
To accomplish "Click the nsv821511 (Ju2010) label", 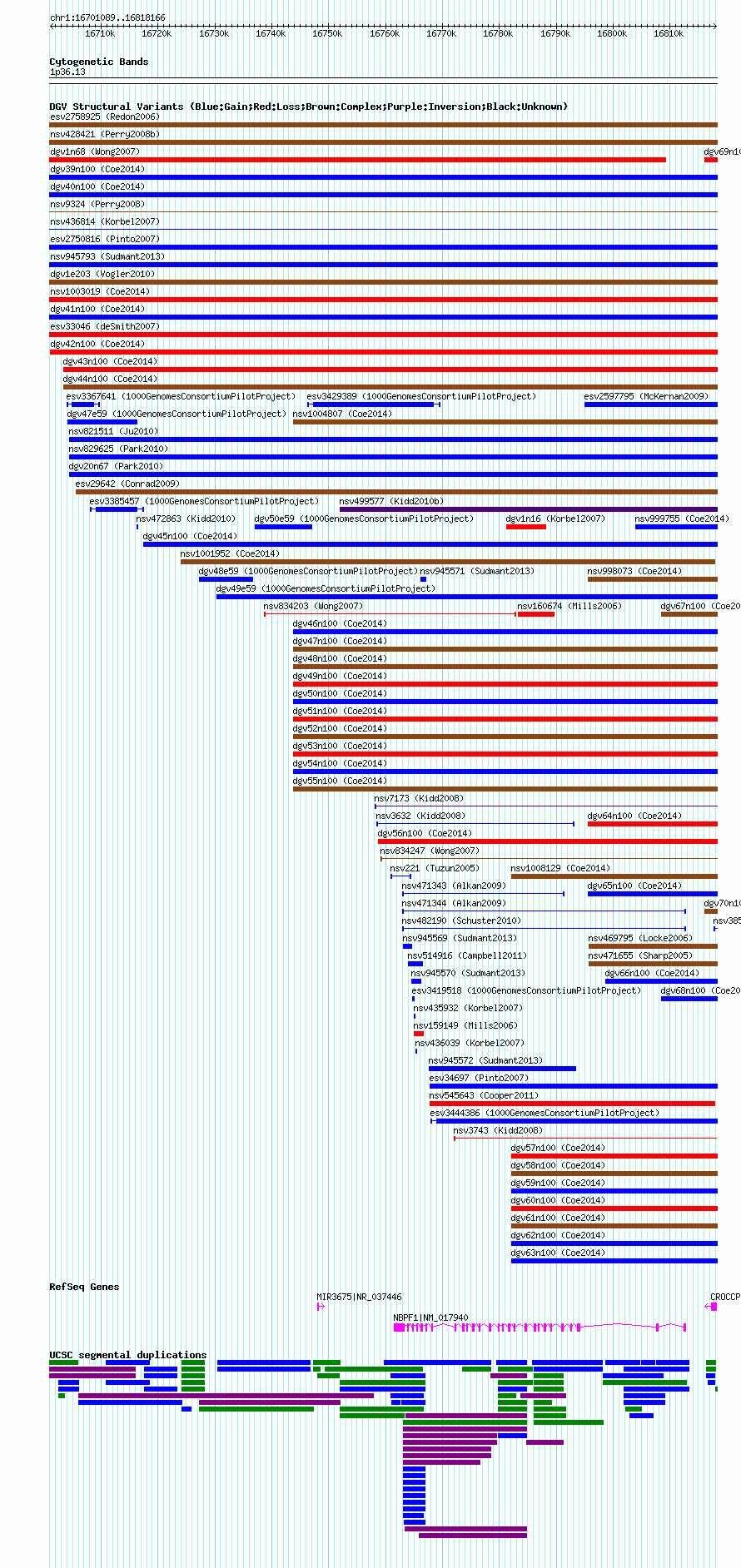I will [x=113, y=431].
